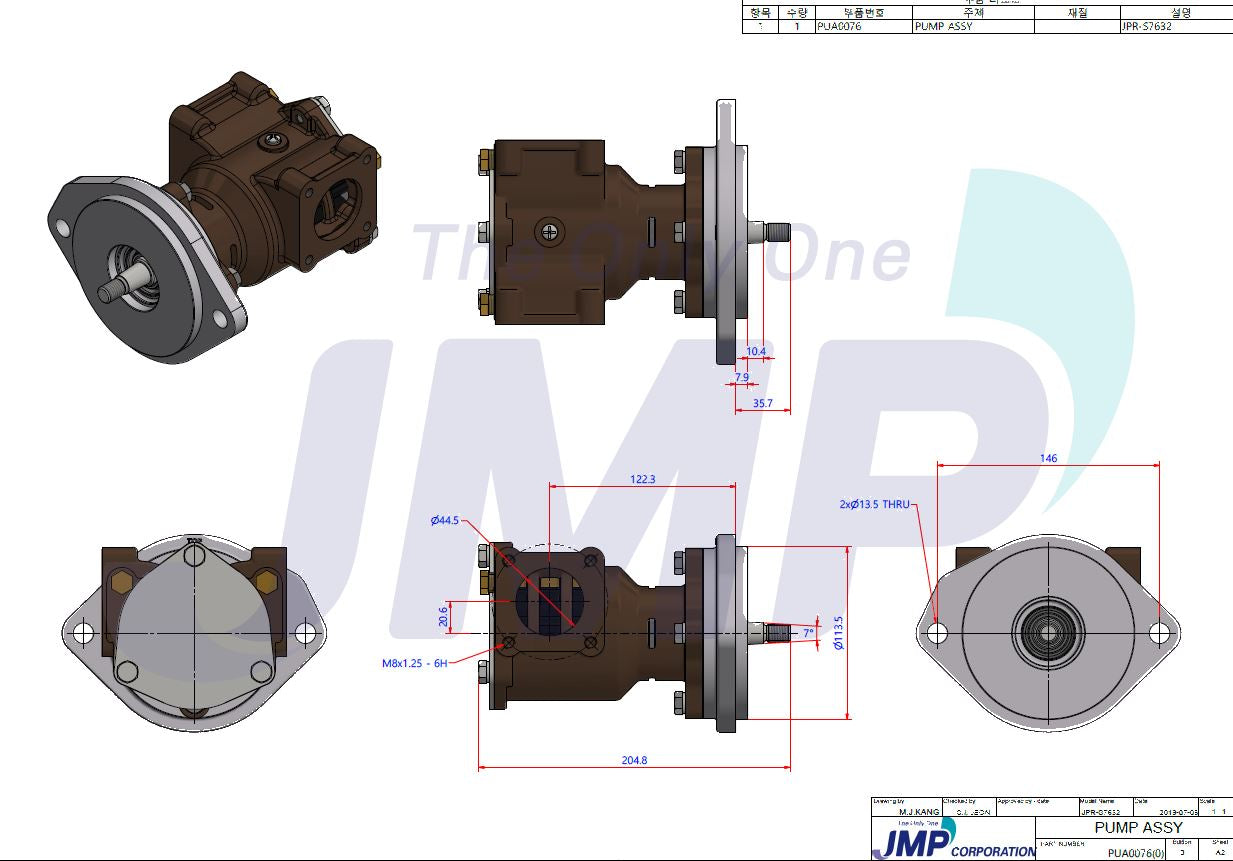
Task: Select the Ø44.5 diameter callout
Action: [444, 521]
